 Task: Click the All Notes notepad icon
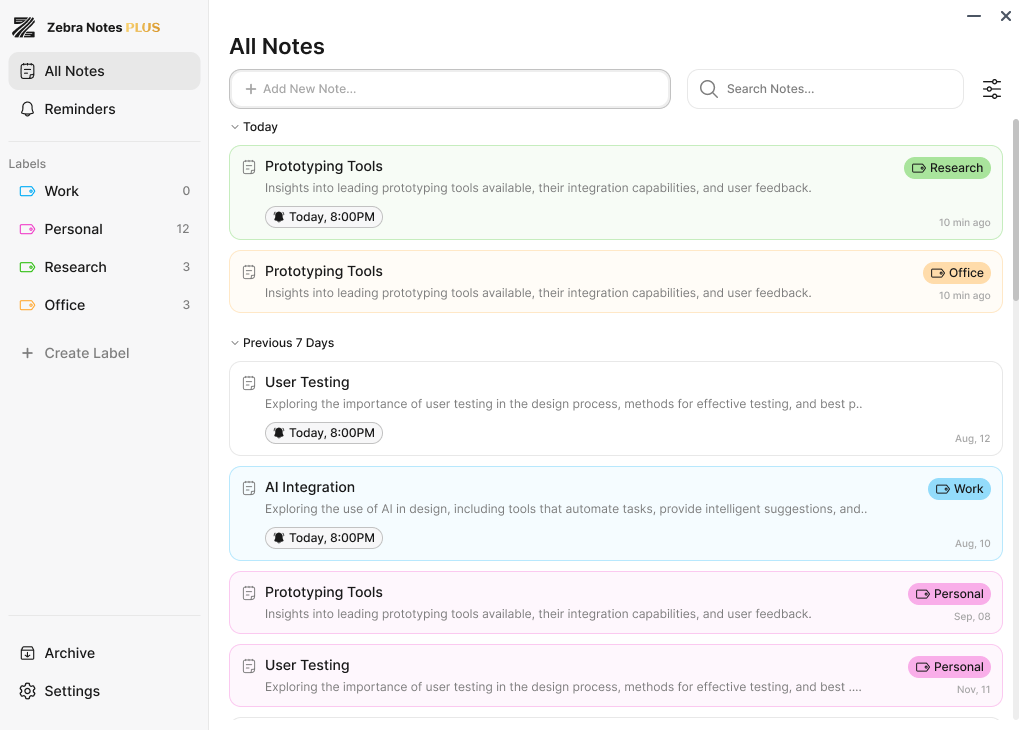pos(27,71)
